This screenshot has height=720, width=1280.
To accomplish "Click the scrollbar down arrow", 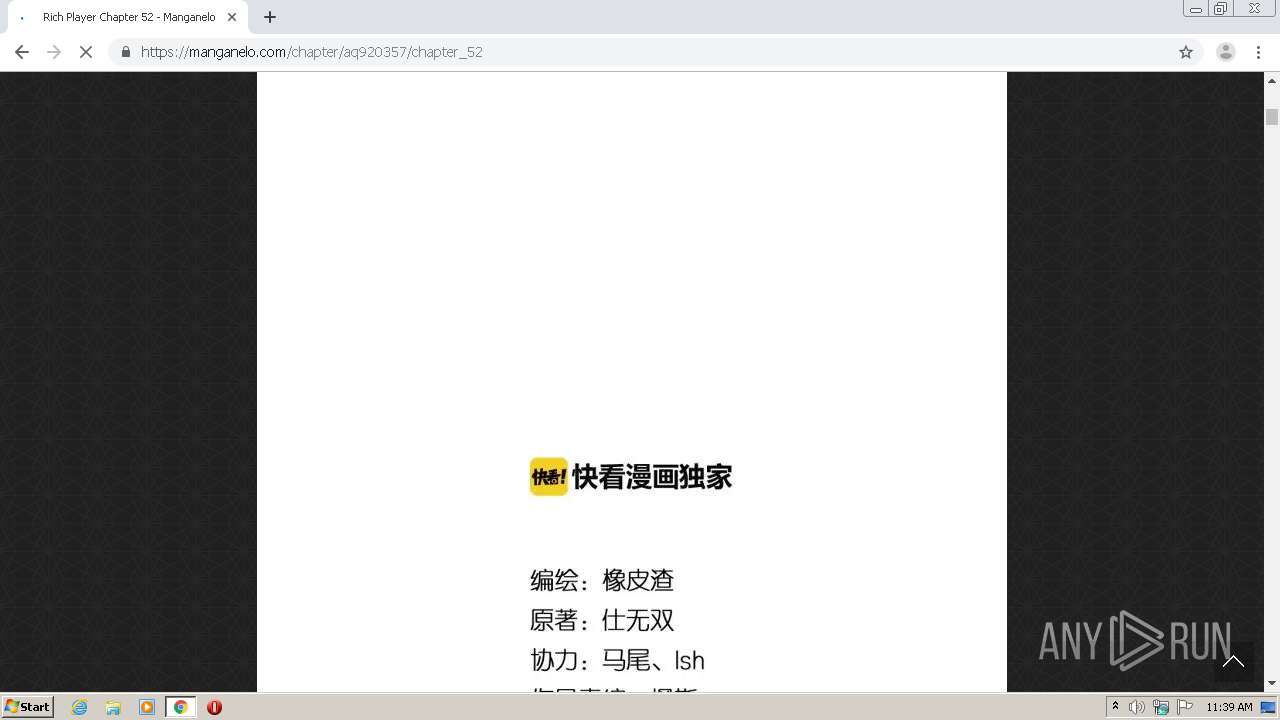I will click(x=1272, y=684).
